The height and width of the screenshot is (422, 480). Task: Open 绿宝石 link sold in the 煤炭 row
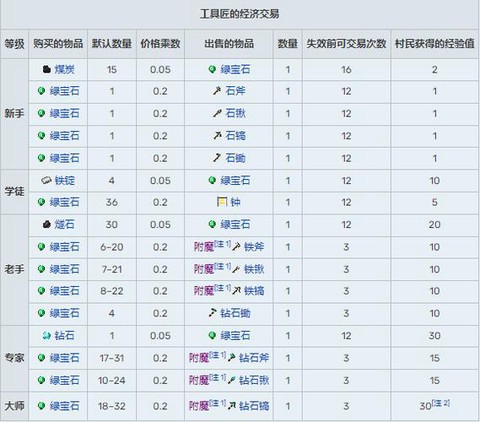point(235,69)
